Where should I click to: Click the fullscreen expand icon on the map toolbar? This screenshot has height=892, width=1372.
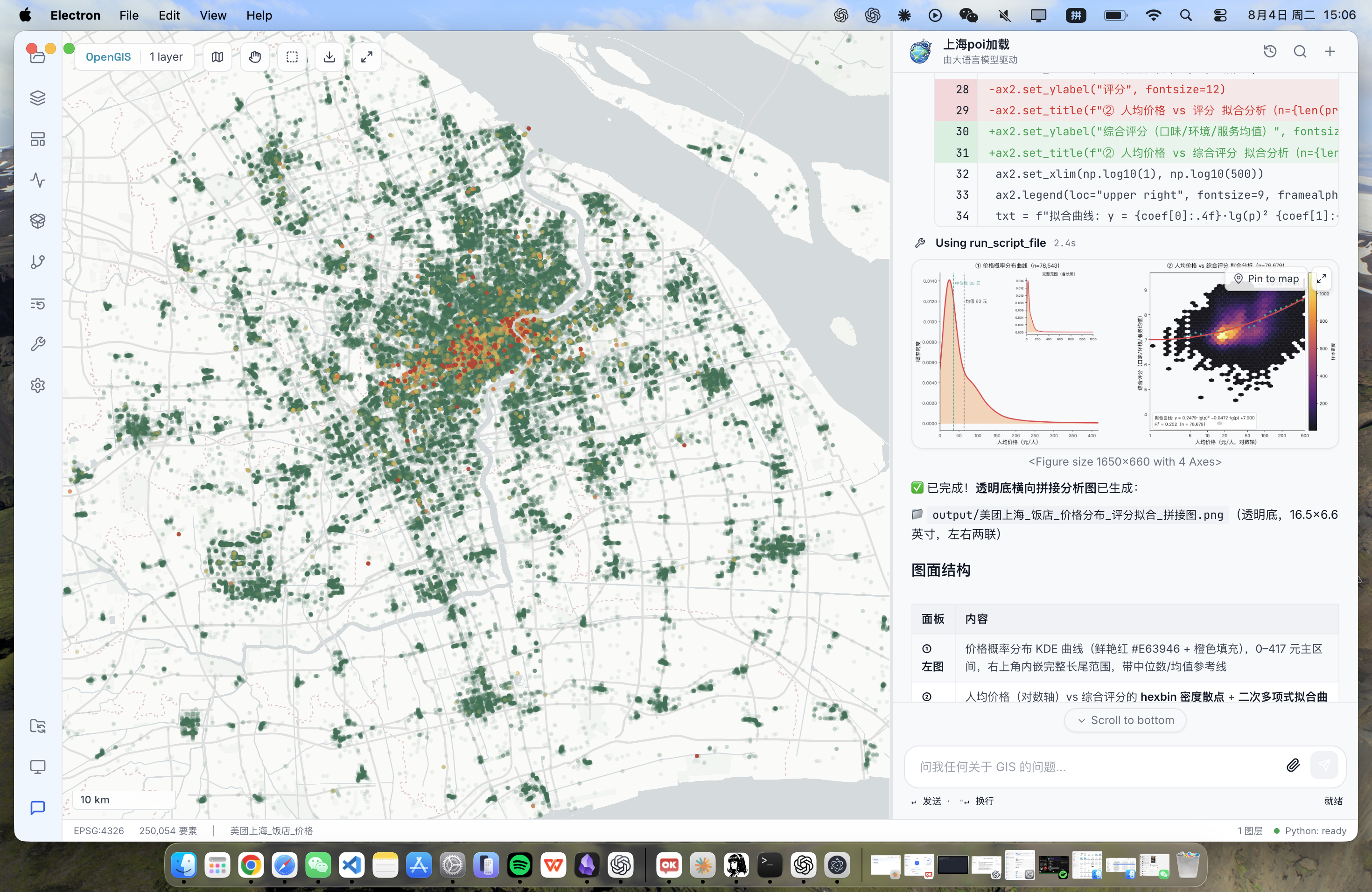[x=367, y=56]
